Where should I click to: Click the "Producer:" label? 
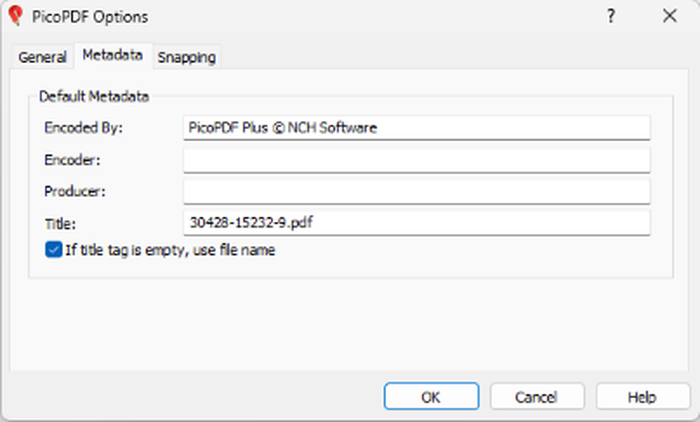pyautogui.click(x=75, y=192)
